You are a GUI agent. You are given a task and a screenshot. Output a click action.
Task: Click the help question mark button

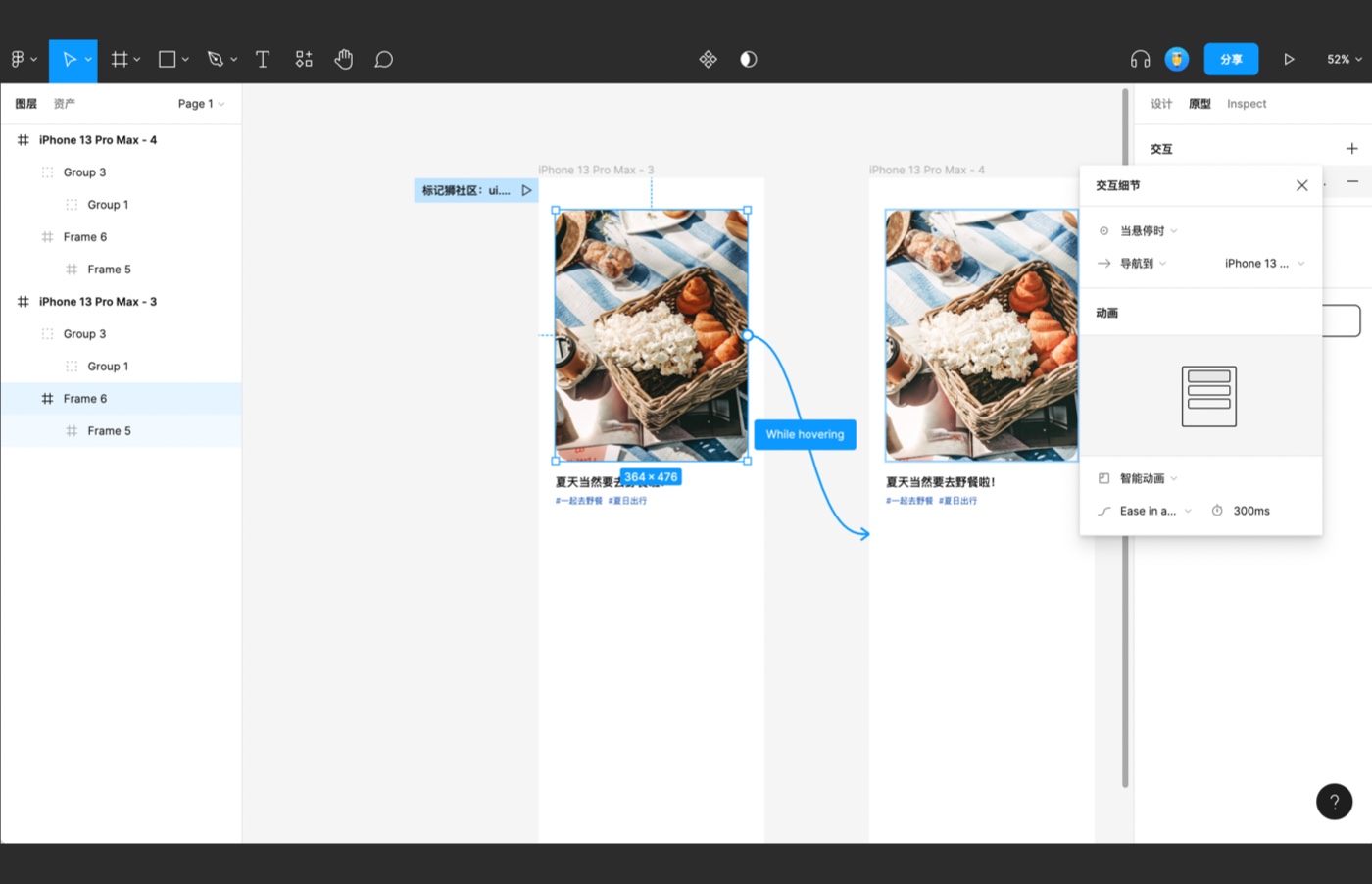point(1334,801)
